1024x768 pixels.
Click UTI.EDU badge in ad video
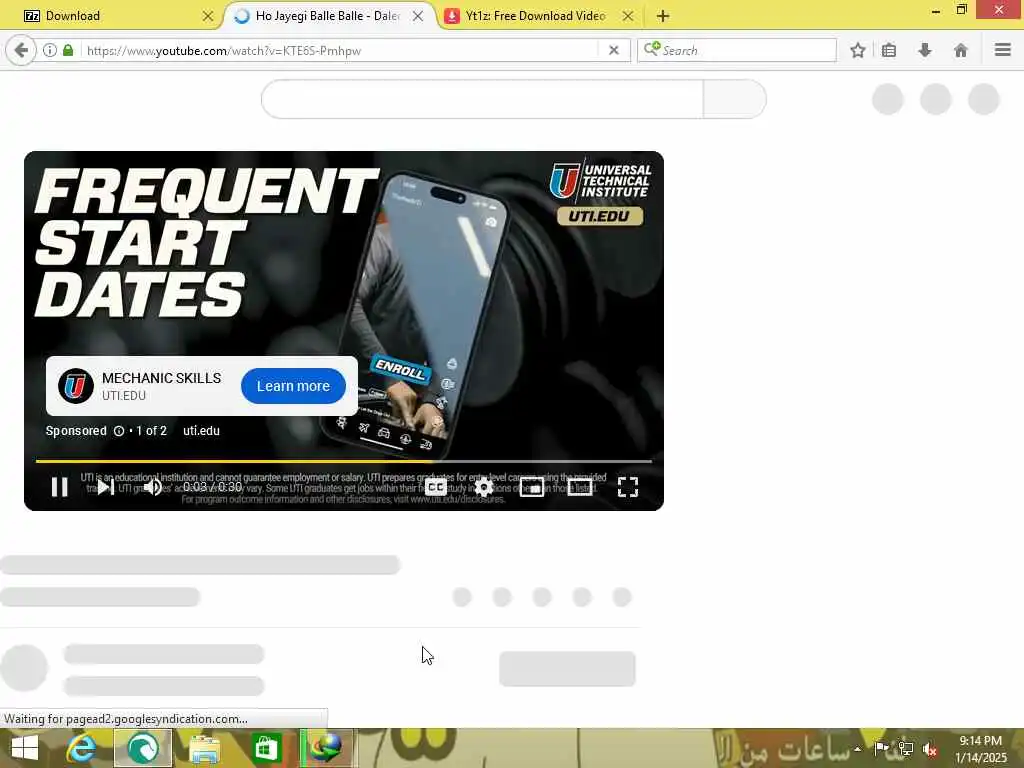[x=600, y=216]
